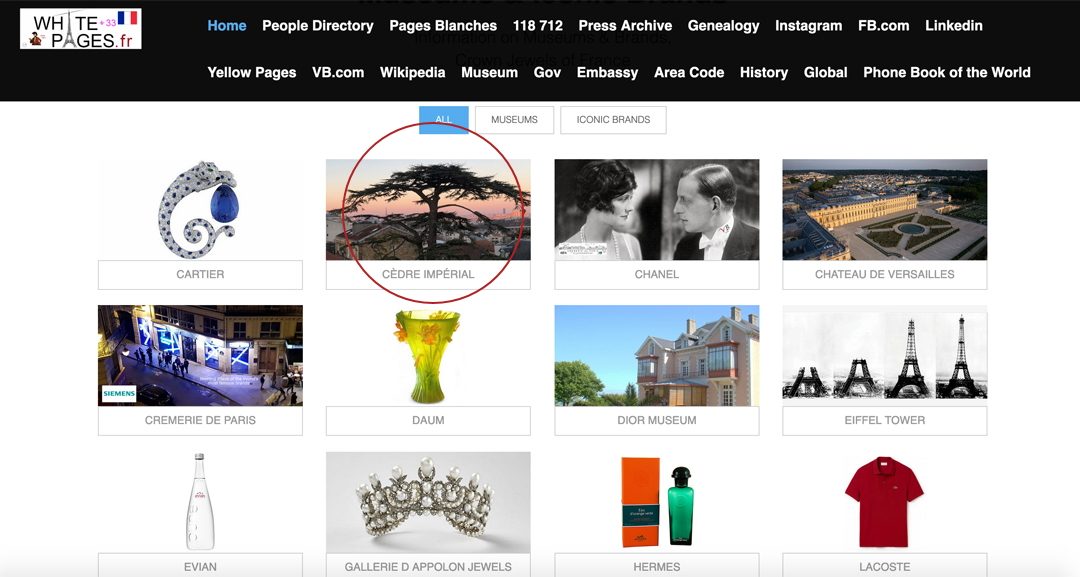
Task: Open the Evian water bottle image
Action: pos(200,502)
